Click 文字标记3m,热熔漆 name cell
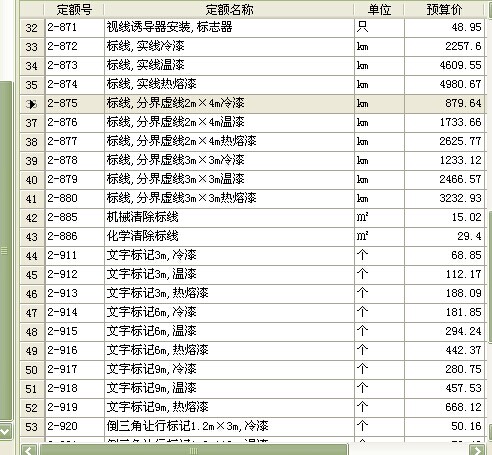The width and height of the screenshot is (492, 455). [x=229, y=294]
